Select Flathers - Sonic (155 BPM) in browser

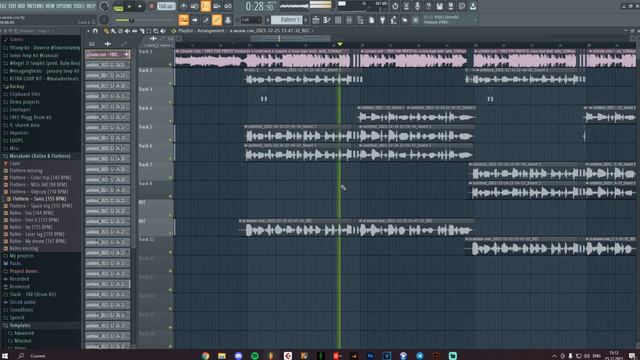[x=39, y=199]
